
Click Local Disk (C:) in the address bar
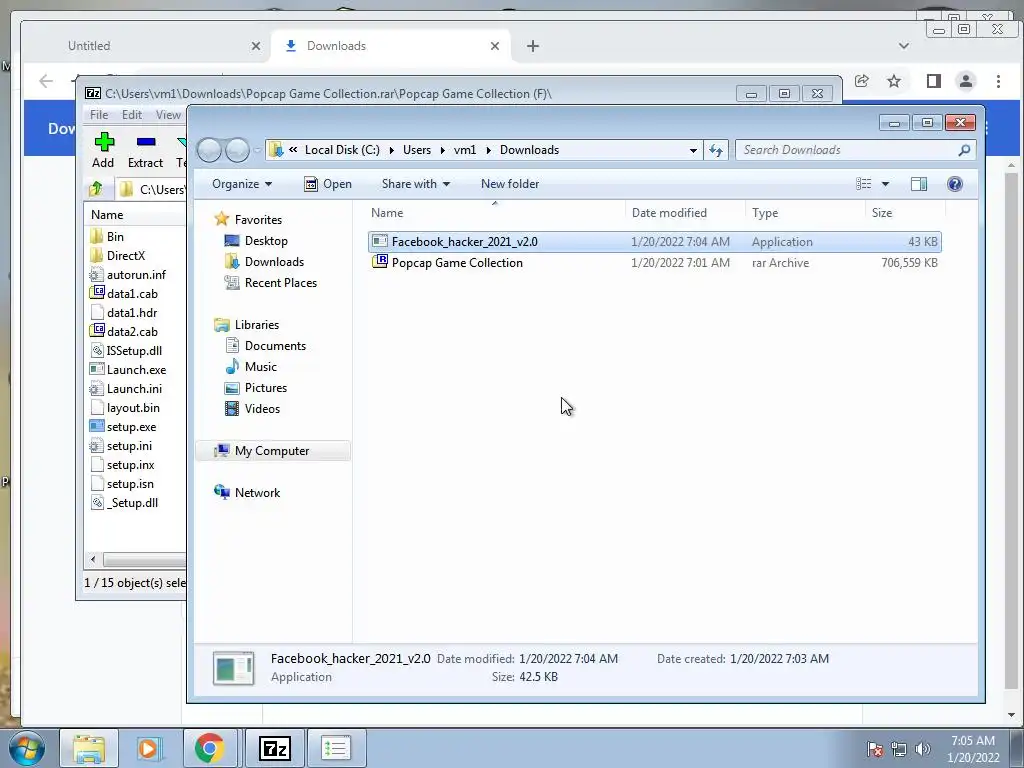tap(342, 150)
